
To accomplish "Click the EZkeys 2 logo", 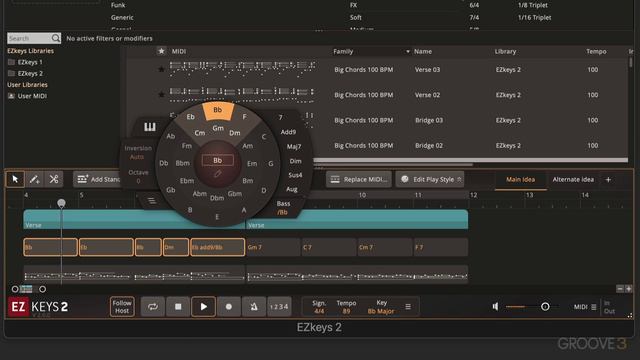I will (x=38, y=307).
